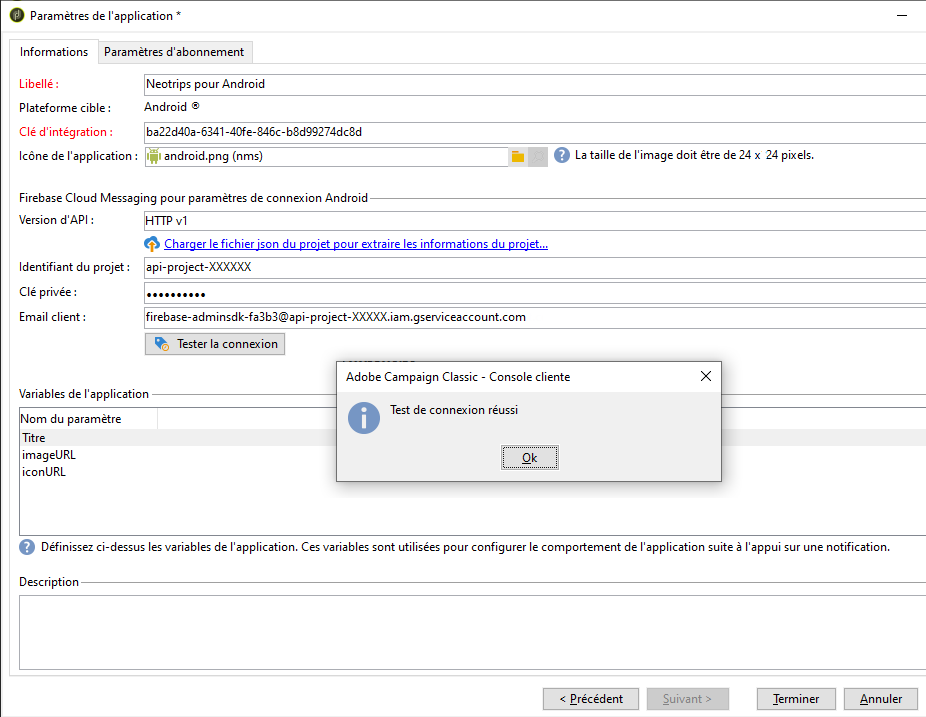
Task: Open the Charger le fichier json link
Action: 356,244
